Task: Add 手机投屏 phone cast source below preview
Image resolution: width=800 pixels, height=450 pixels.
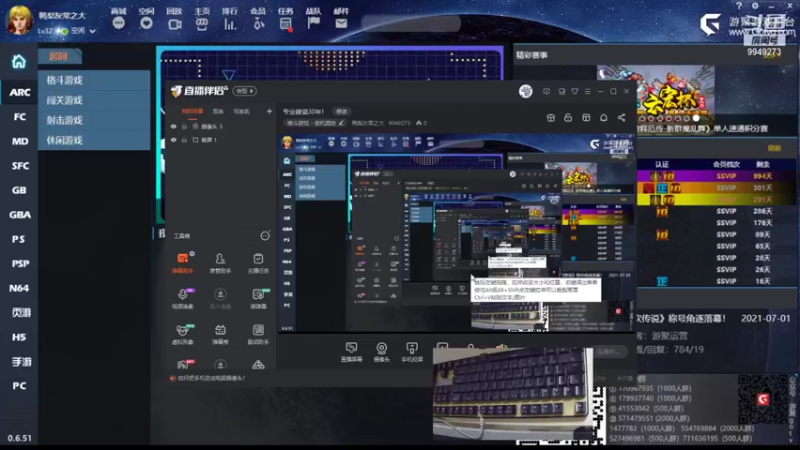Action: coord(412,352)
